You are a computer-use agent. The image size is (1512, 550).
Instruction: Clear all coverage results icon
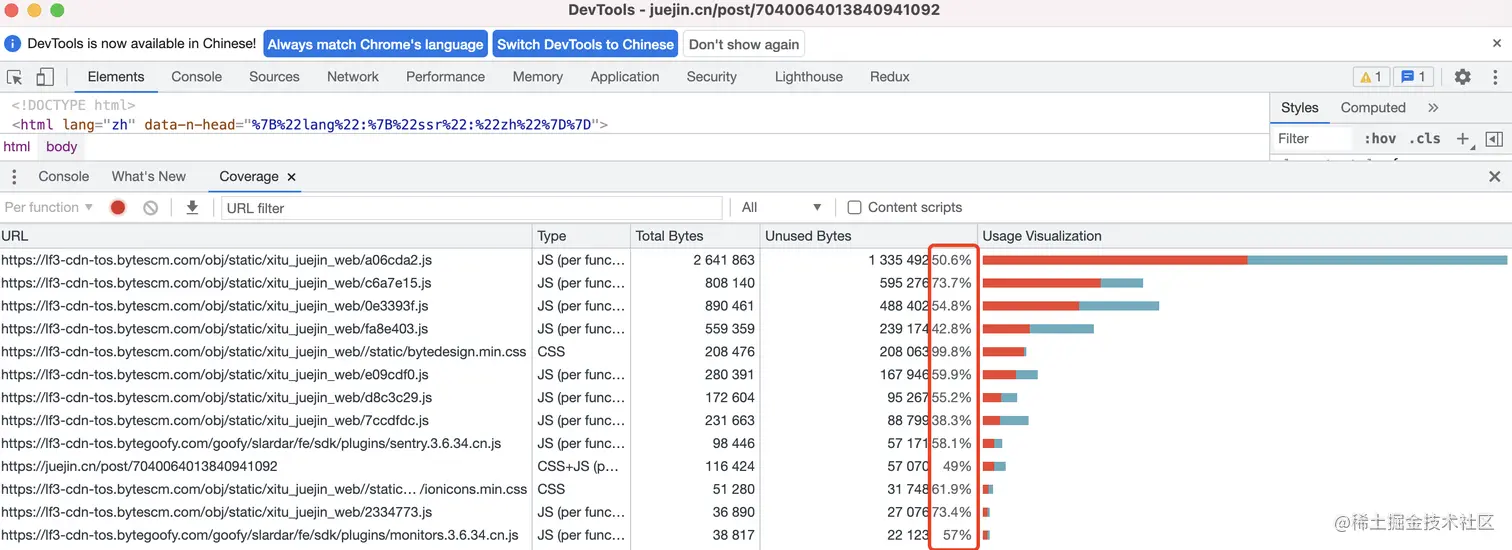tap(150, 208)
